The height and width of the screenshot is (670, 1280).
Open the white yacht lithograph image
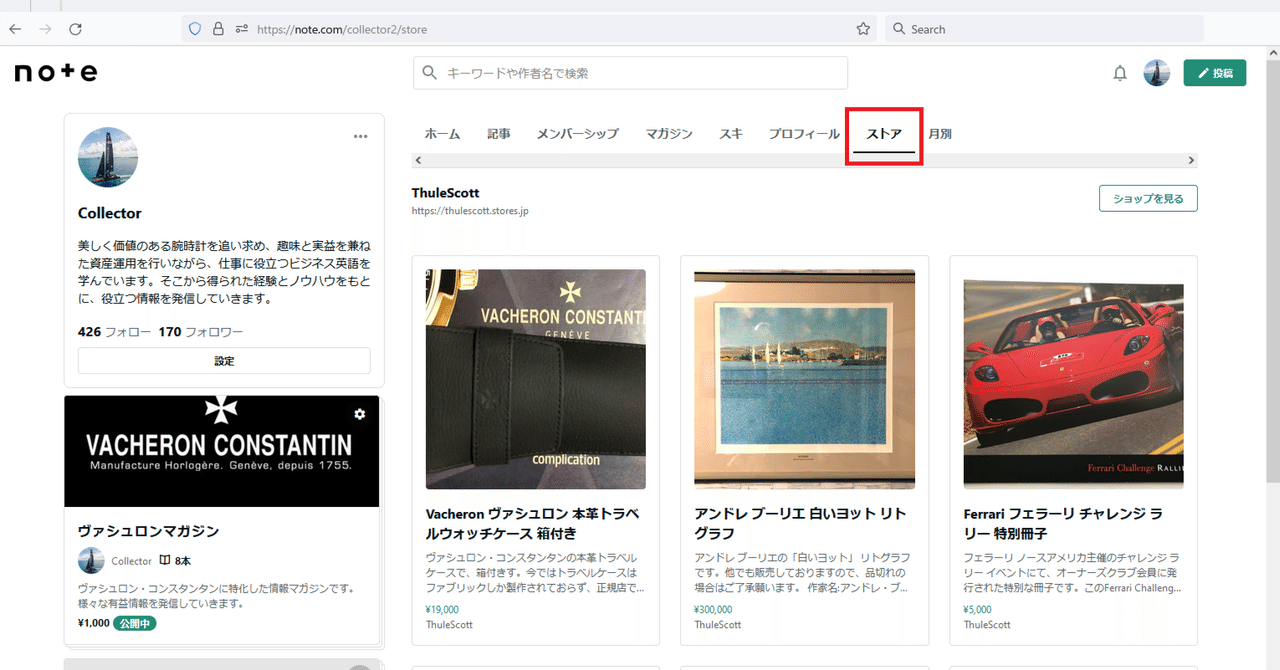pyautogui.click(x=805, y=379)
